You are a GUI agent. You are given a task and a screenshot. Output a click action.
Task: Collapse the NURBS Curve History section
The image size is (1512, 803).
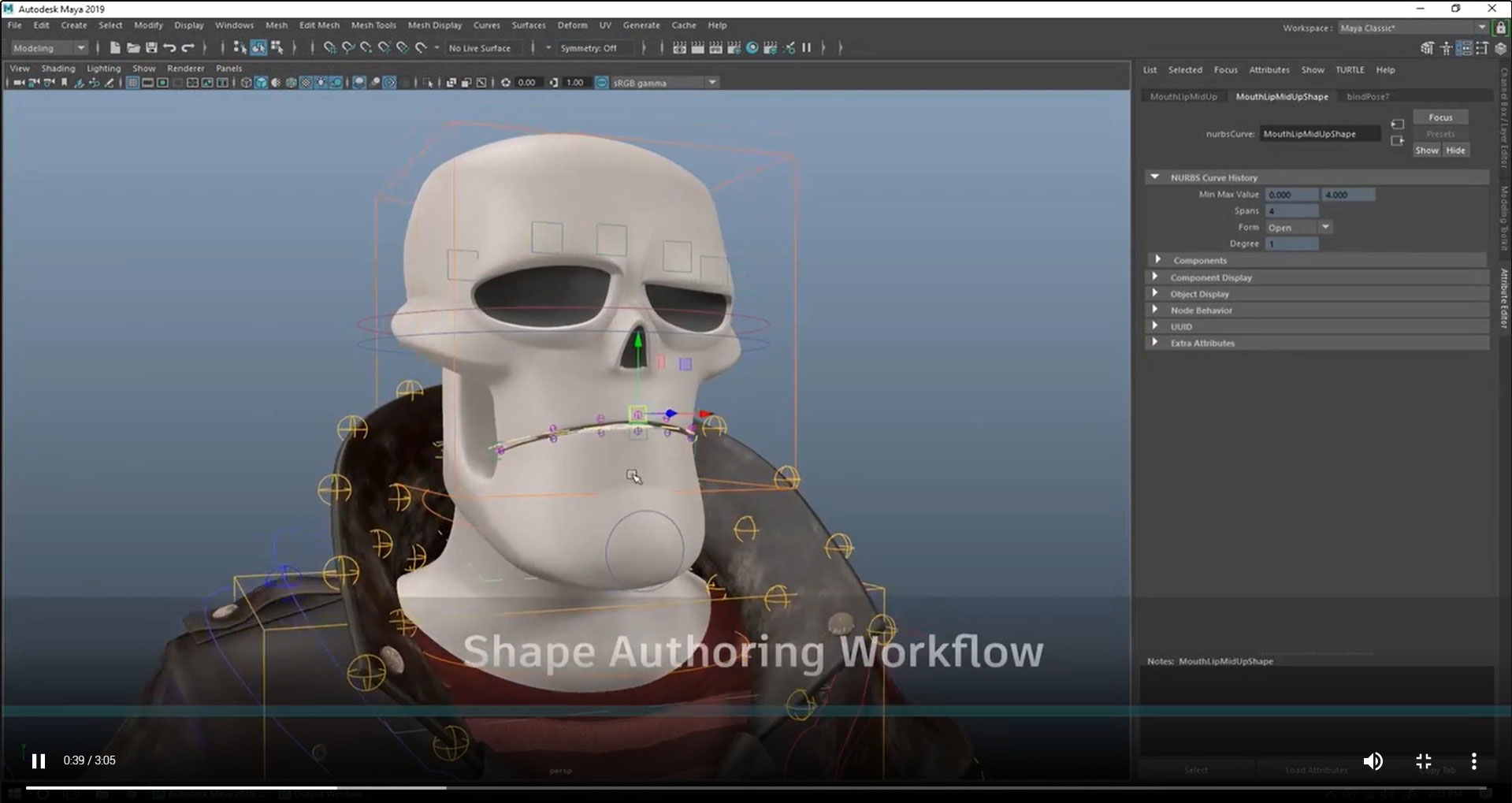coord(1317,178)
